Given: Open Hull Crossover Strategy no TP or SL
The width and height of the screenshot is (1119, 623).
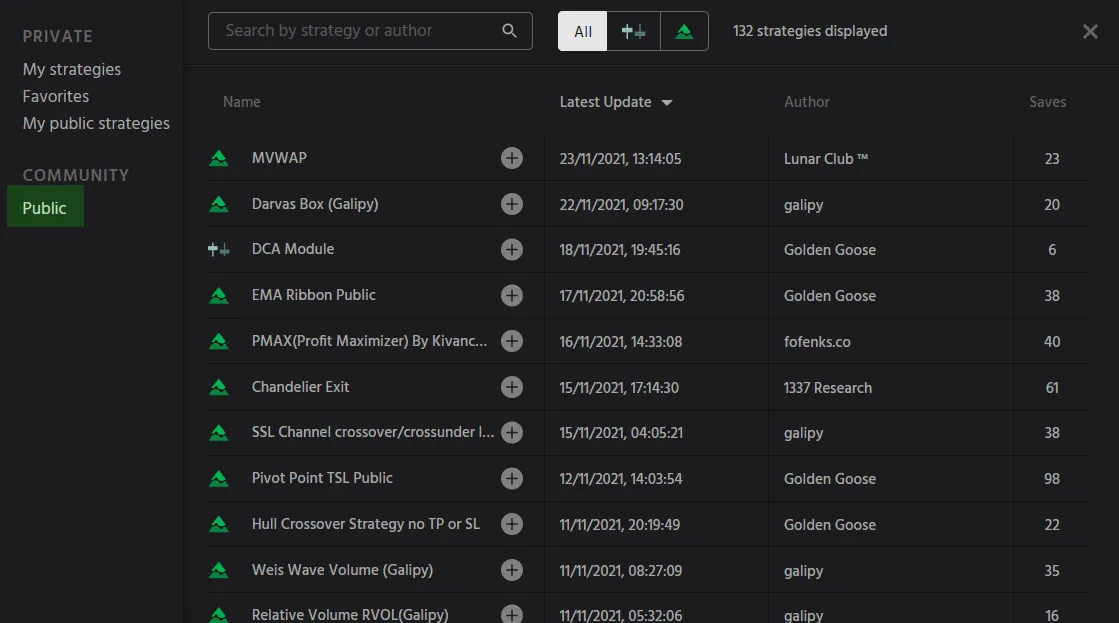Looking at the screenshot, I should tap(365, 524).
